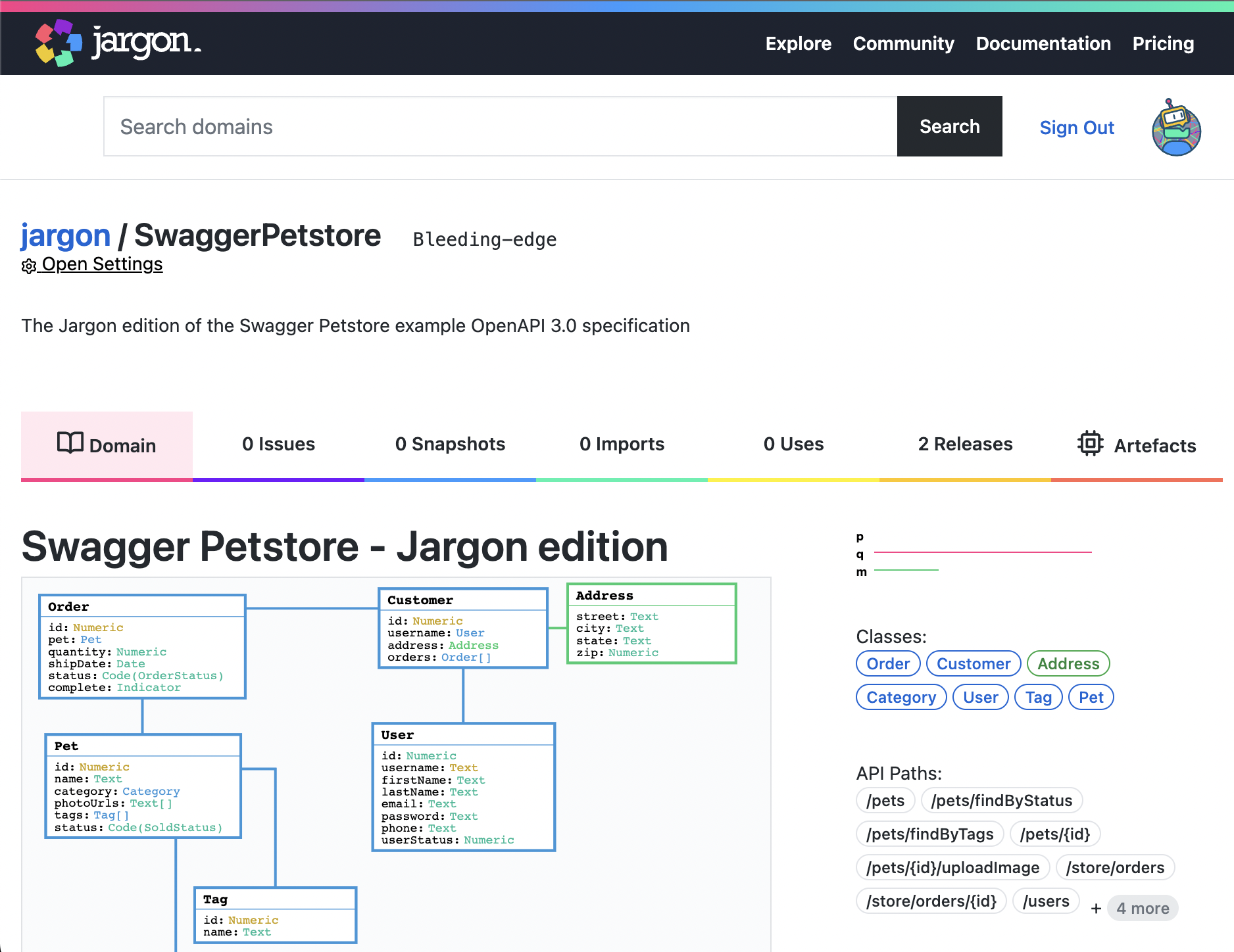This screenshot has height=952, width=1234.
Task: Open the /pets/{id} path chip
Action: [x=1055, y=834]
